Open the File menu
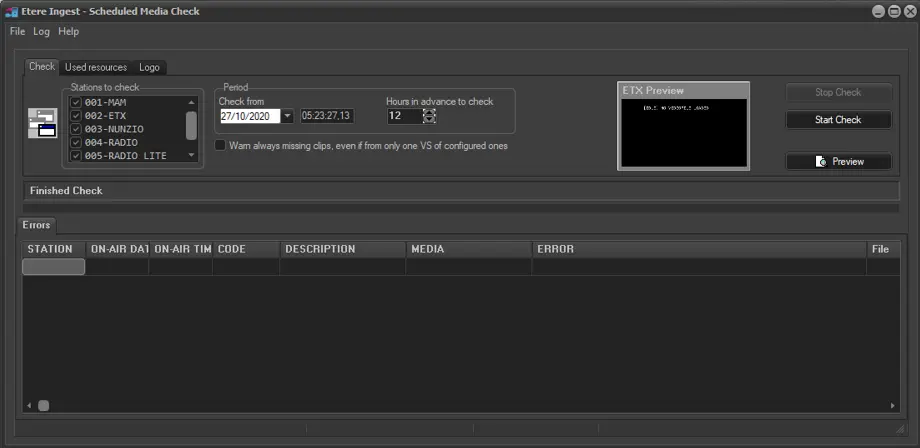 click(17, 32)
